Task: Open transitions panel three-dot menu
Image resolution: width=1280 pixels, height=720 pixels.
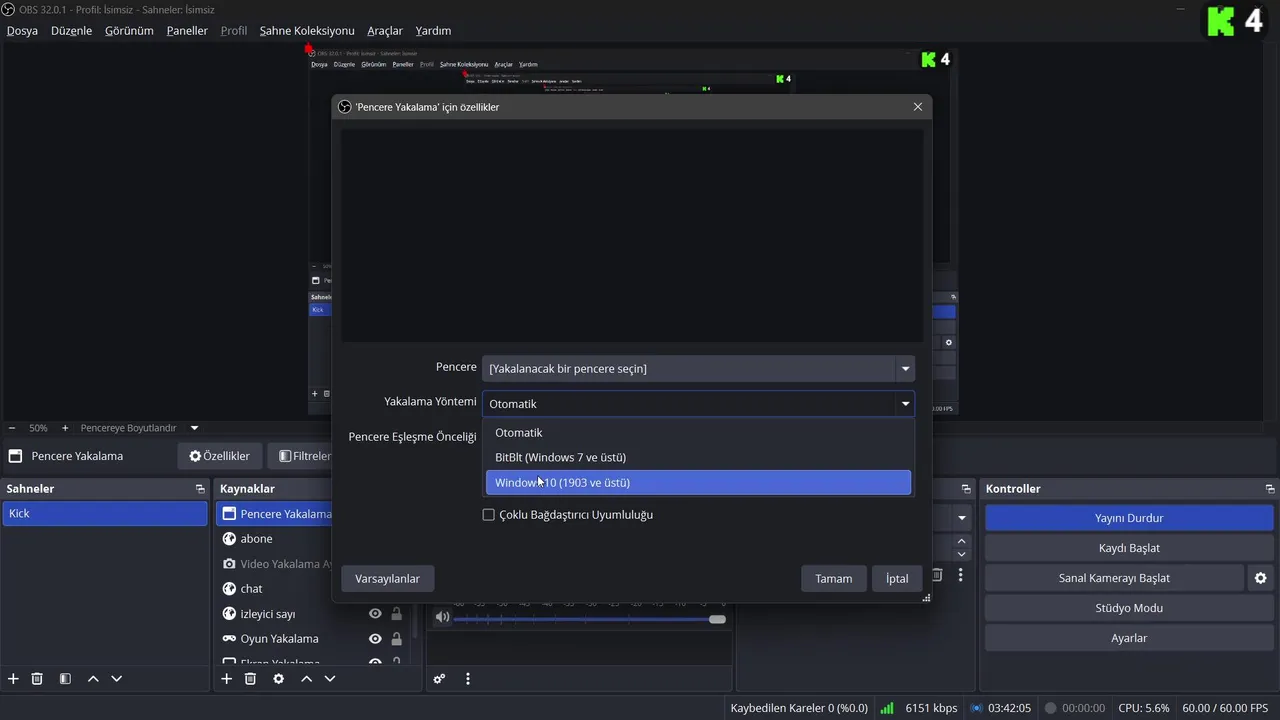Action: click(x=960, y=575)
